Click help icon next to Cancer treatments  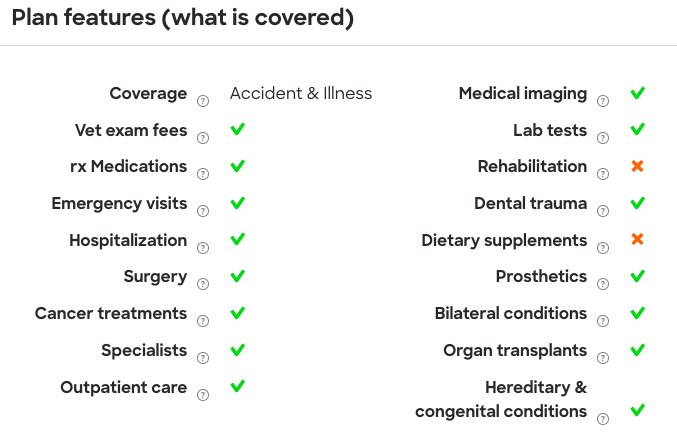click(203, 321)
